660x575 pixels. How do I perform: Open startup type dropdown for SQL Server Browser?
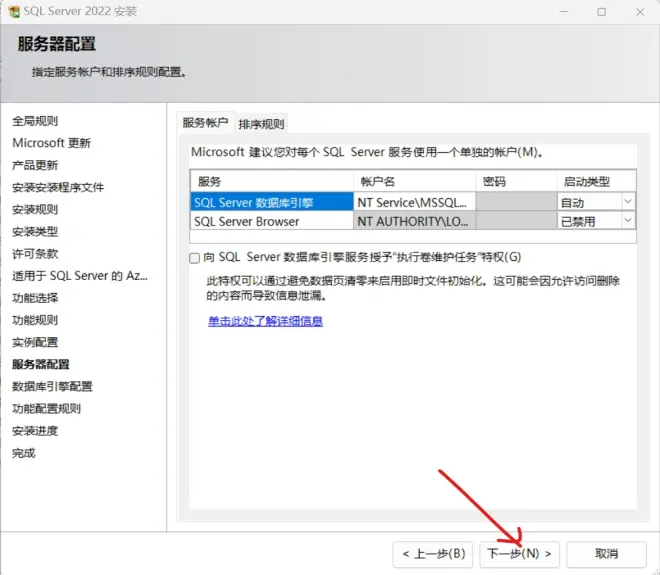(x=628, y=220)
